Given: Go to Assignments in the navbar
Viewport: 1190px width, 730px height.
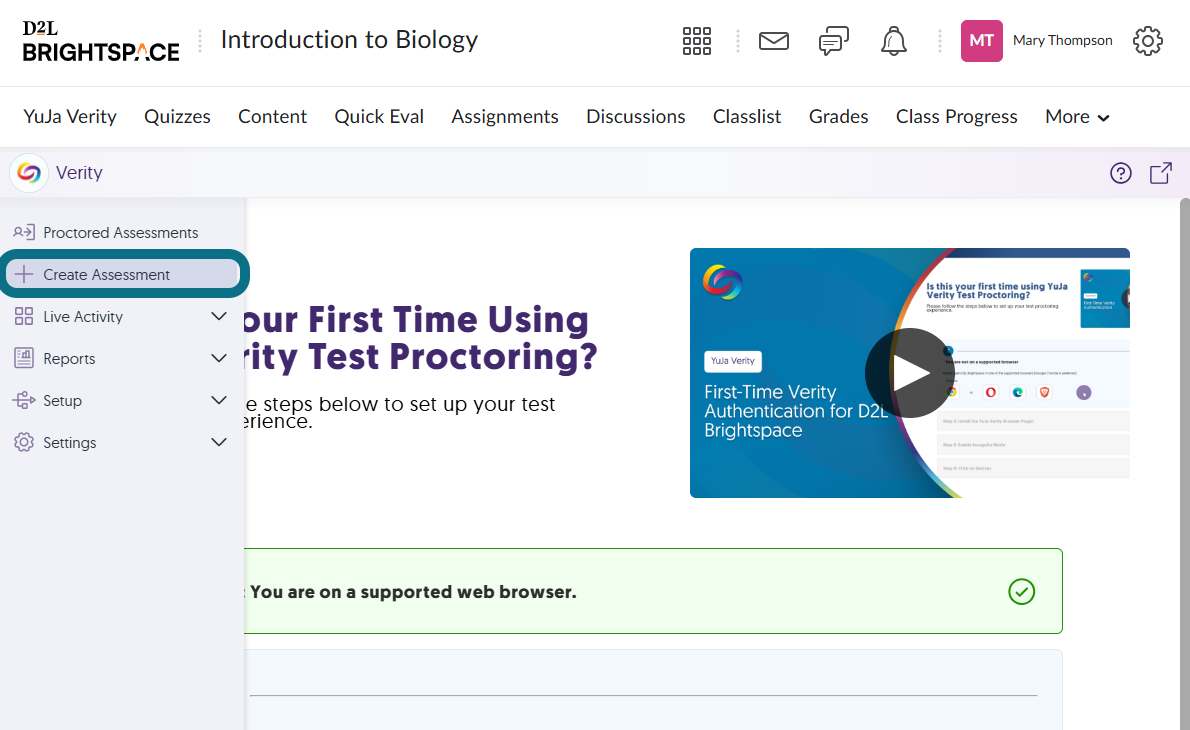Looking at the screenshot, I should click(505, 117).
